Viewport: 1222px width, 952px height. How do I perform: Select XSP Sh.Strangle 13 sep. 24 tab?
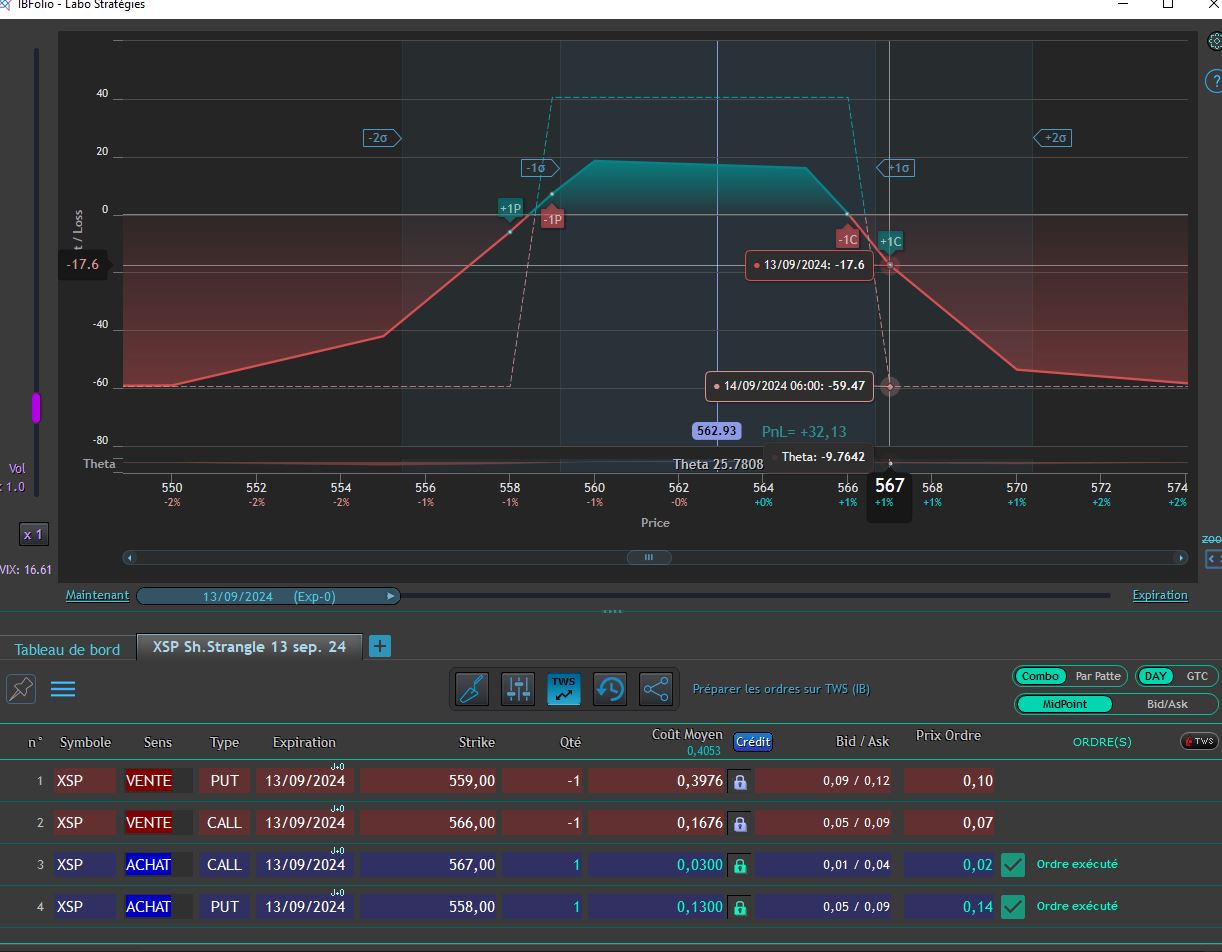pyautogui.click(x=249, y=647)
